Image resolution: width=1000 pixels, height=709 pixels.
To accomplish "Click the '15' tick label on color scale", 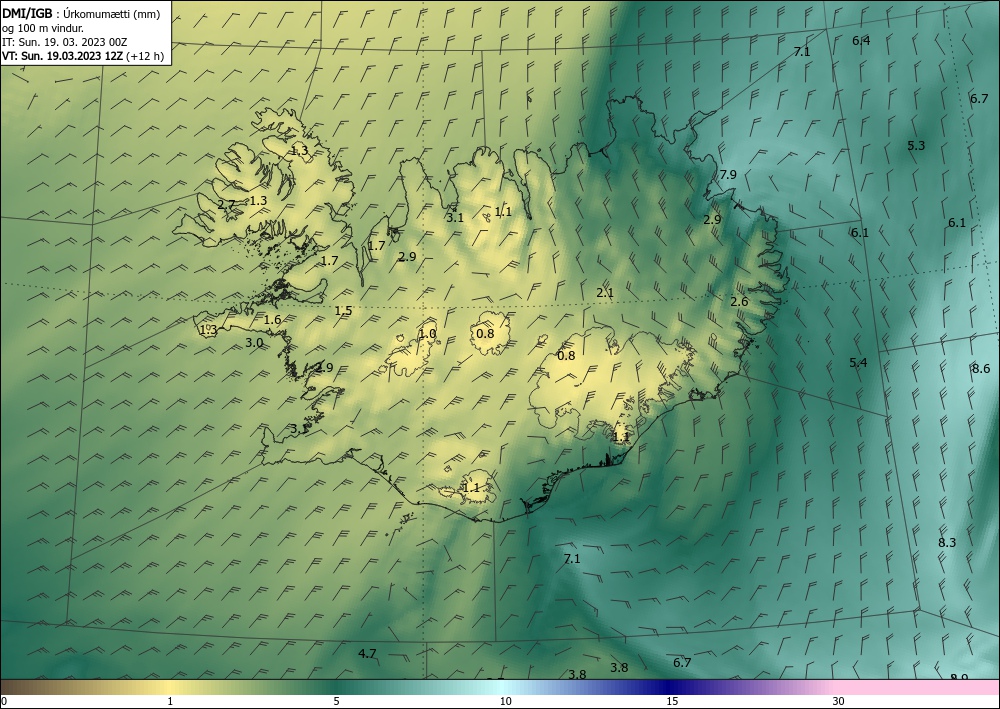I will [672, 701].
